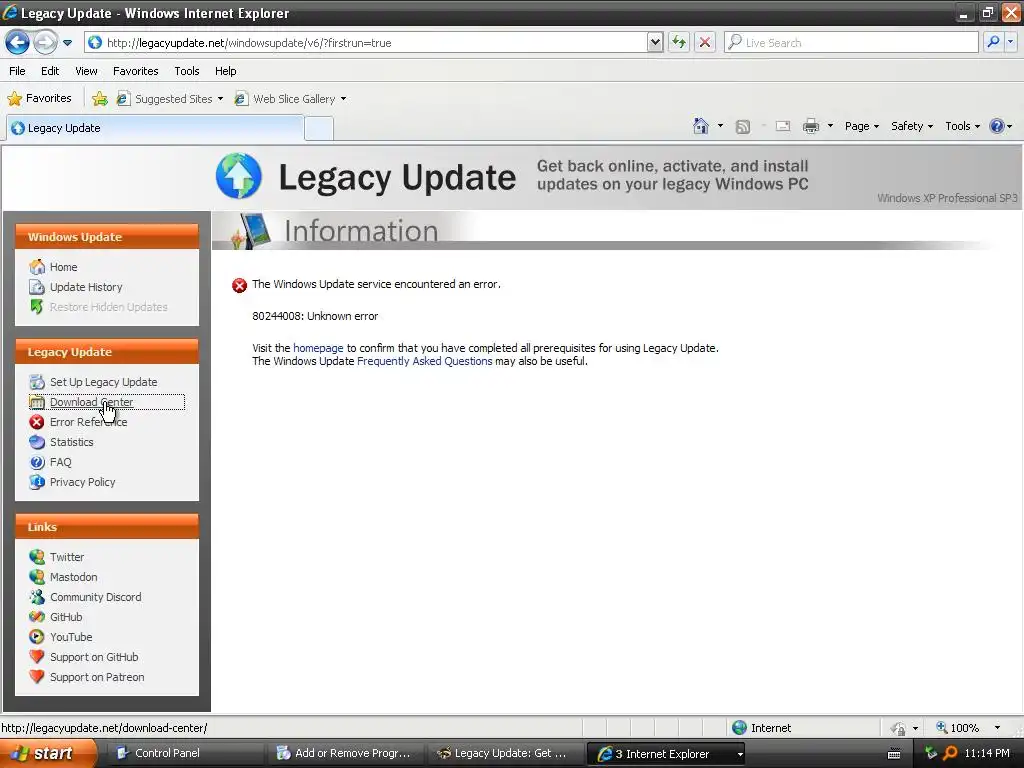Expand the address bar history dropdown
1024x768 pixels.
click(655, 42)
